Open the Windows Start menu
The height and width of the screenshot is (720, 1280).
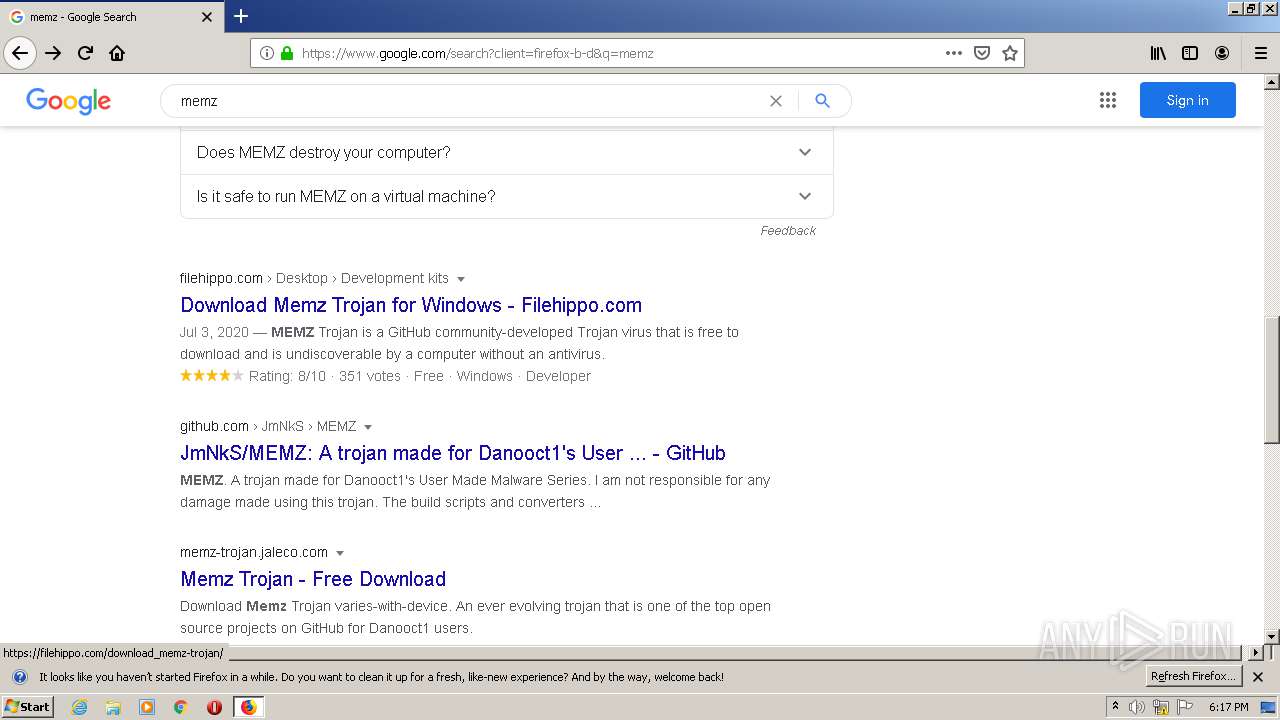(x=28, y=707)
